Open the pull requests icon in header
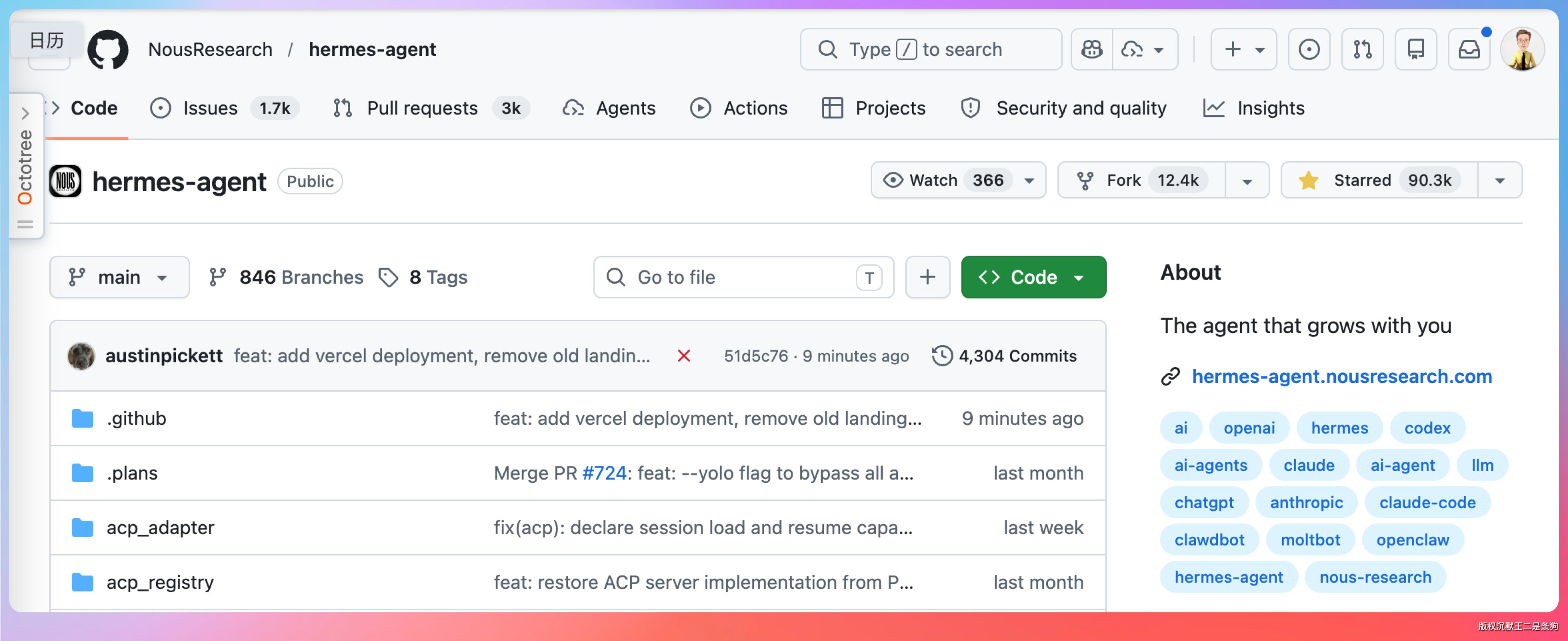The width and height of the screenshot is (1568, 641). 1362,49
